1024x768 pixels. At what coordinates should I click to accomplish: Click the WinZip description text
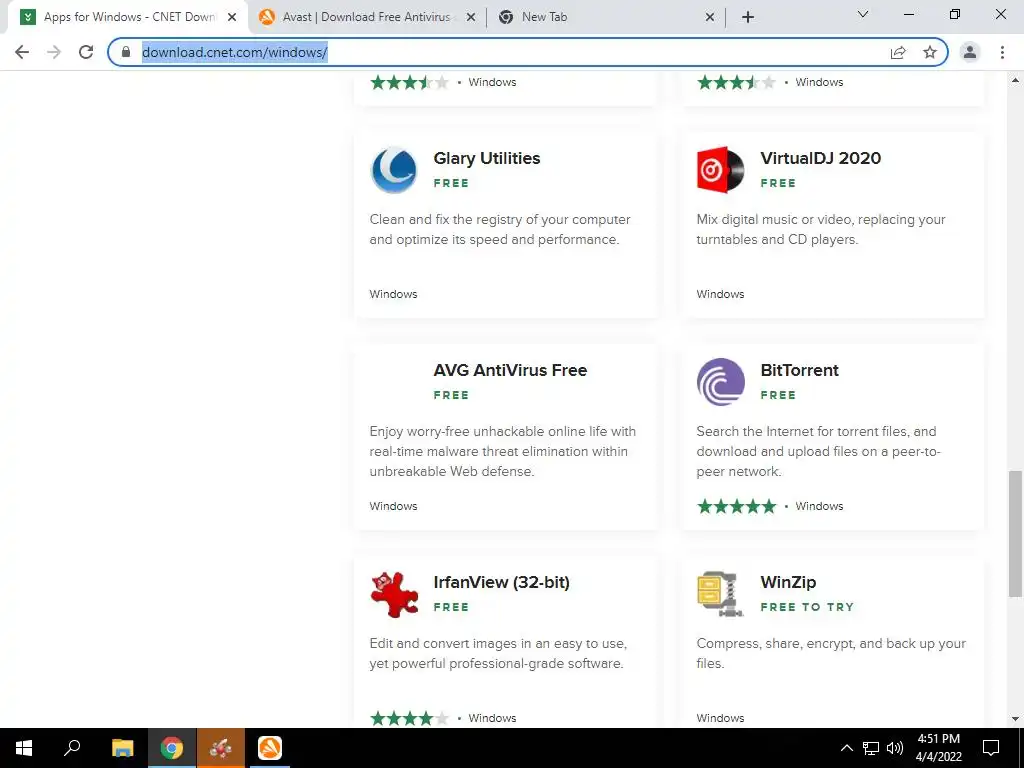pyautogui.click(x=831, y=653)
